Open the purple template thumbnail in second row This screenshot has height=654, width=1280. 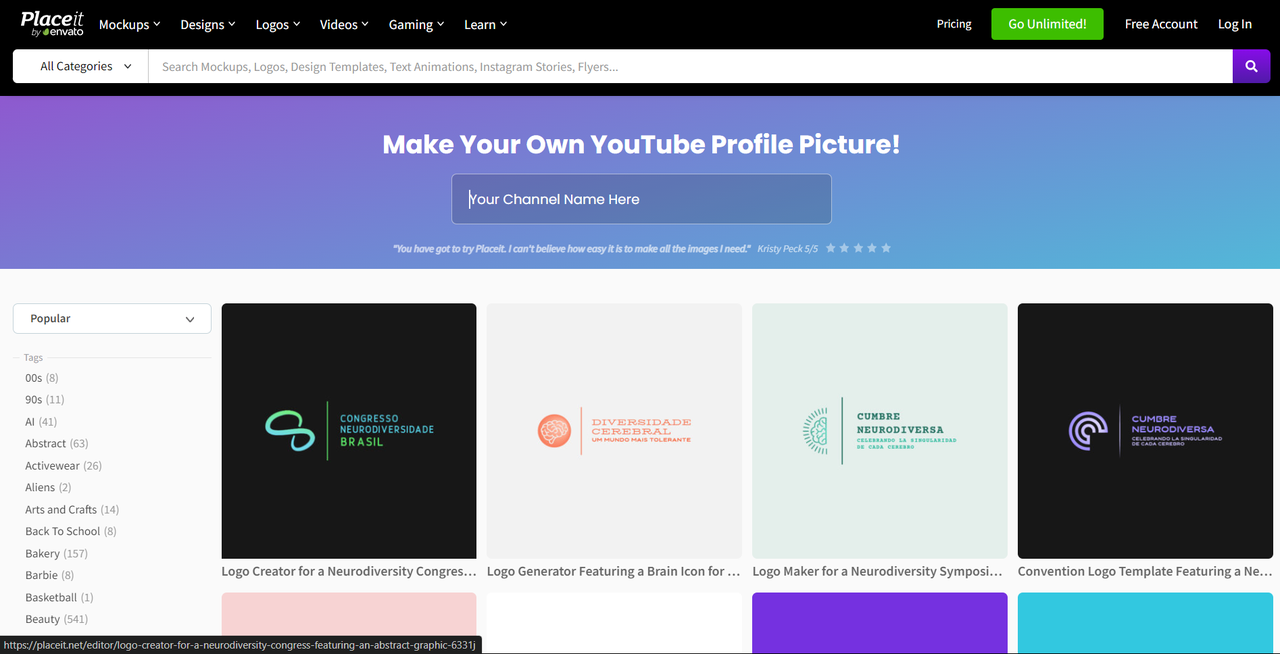(x=880, y=623)
